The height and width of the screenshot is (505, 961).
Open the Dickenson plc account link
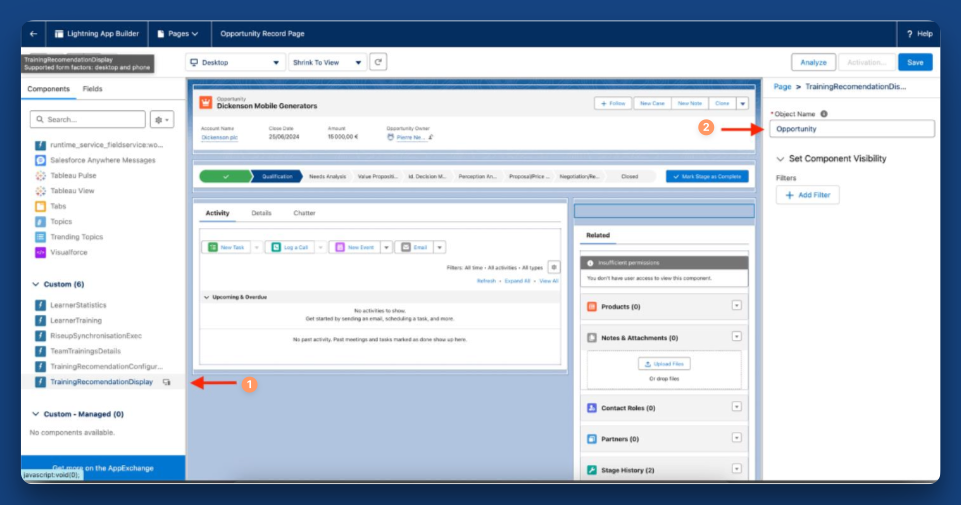219,137
